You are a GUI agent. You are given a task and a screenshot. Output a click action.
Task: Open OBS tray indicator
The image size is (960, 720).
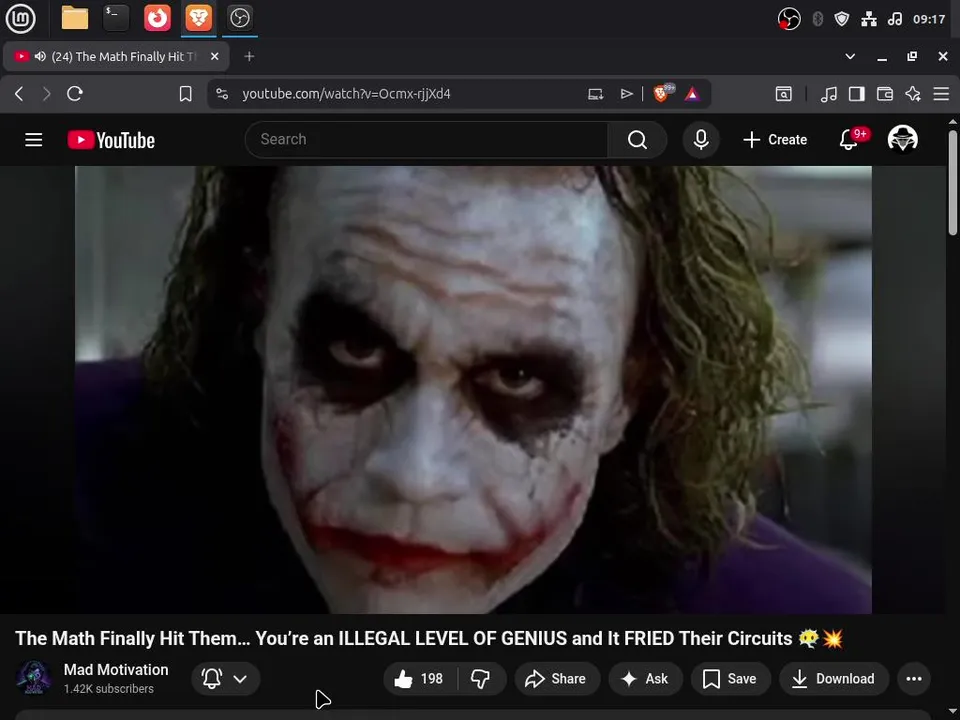tap(789, 19)
